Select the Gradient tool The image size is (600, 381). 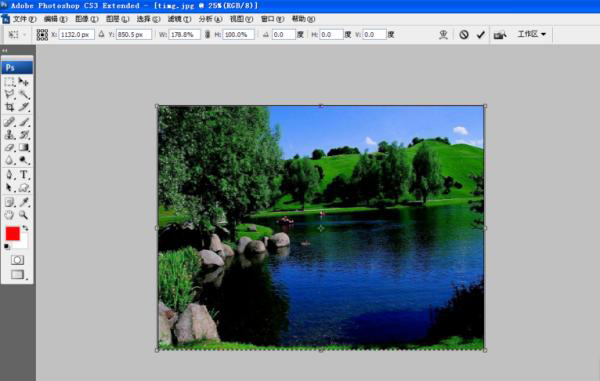click(x=24, y=148)
